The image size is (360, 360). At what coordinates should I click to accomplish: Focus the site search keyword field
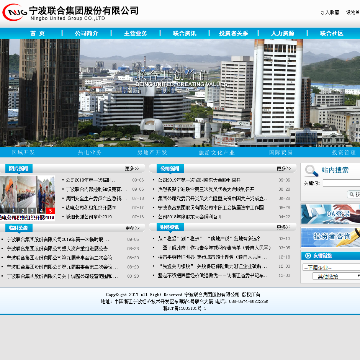(x=341, y=183)
